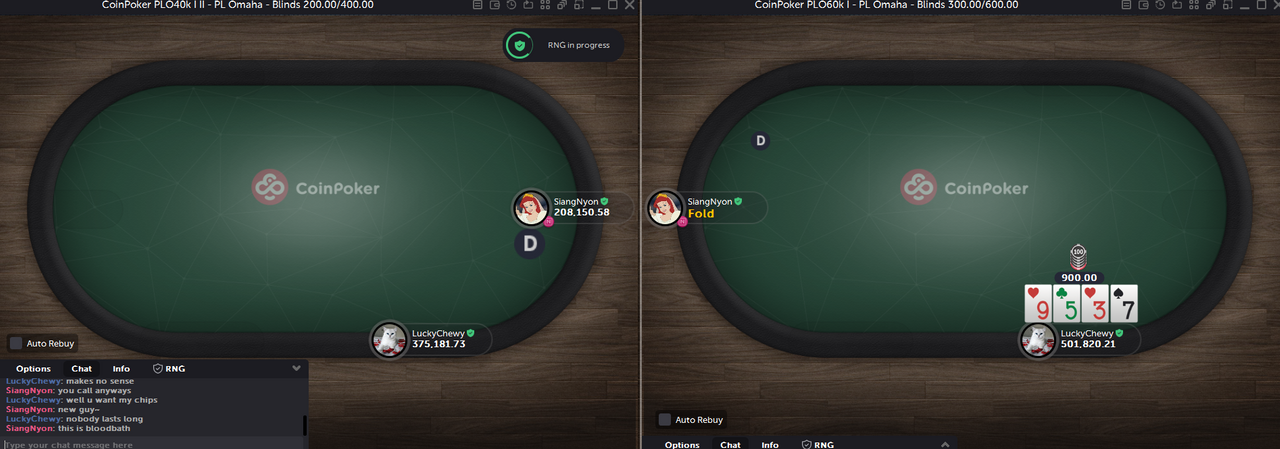Image resolution: width=1280 pixels, height=449 pixels.
Task: Click LuckyChewy's cat avatar on PLO60k table
Action: pyautogui.click(x=1038, y=340)
